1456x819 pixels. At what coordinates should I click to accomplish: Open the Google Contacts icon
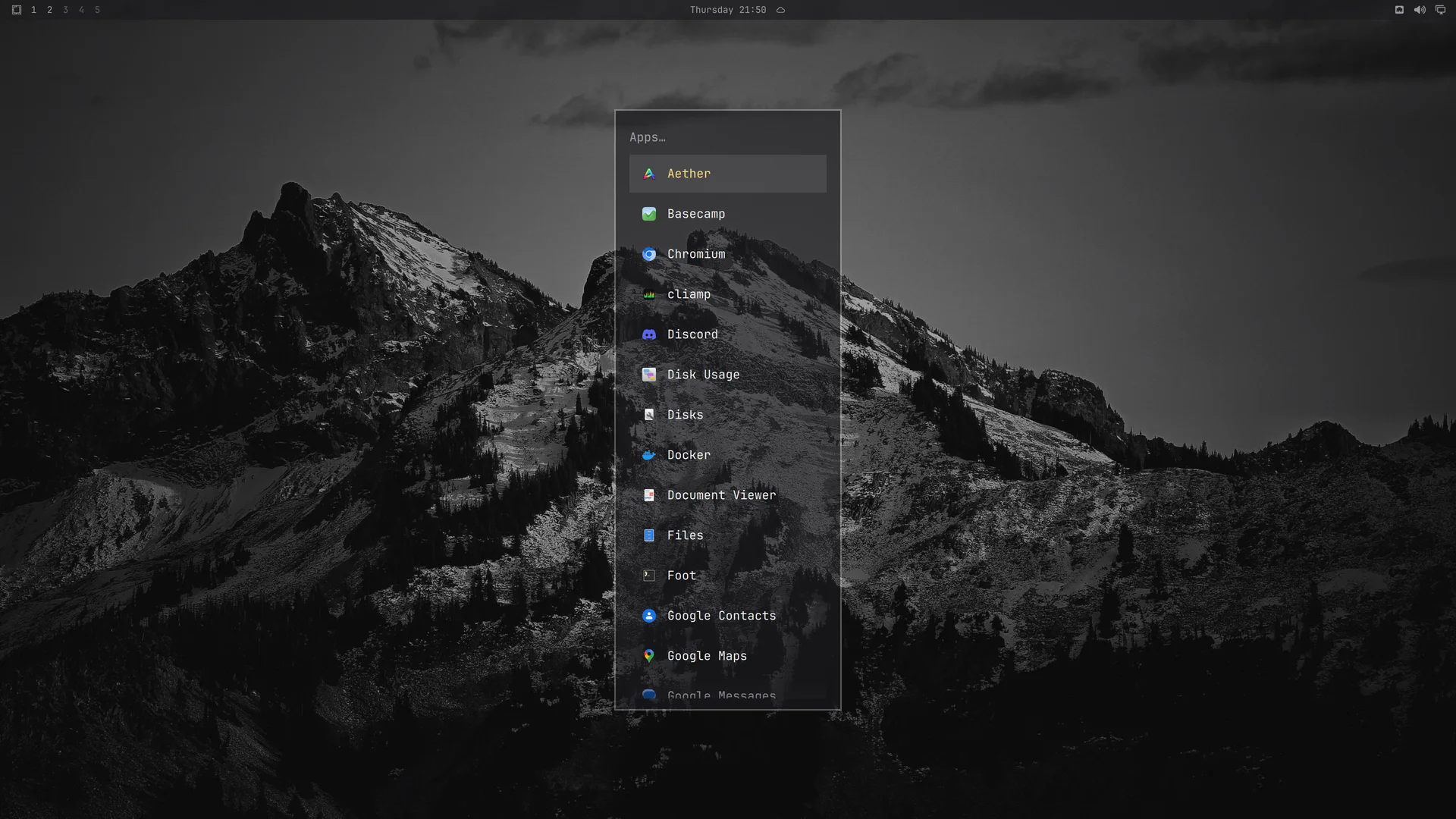pos(649,616)
